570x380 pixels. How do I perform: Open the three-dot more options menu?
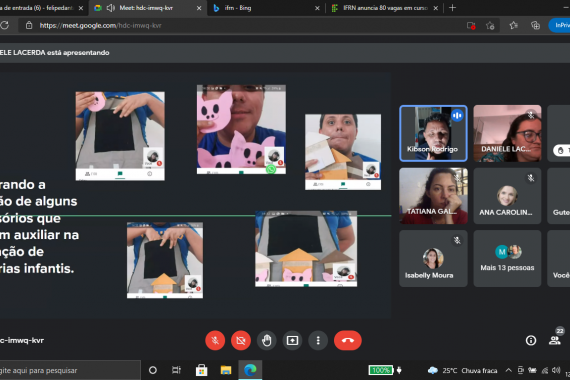[318, 340]
